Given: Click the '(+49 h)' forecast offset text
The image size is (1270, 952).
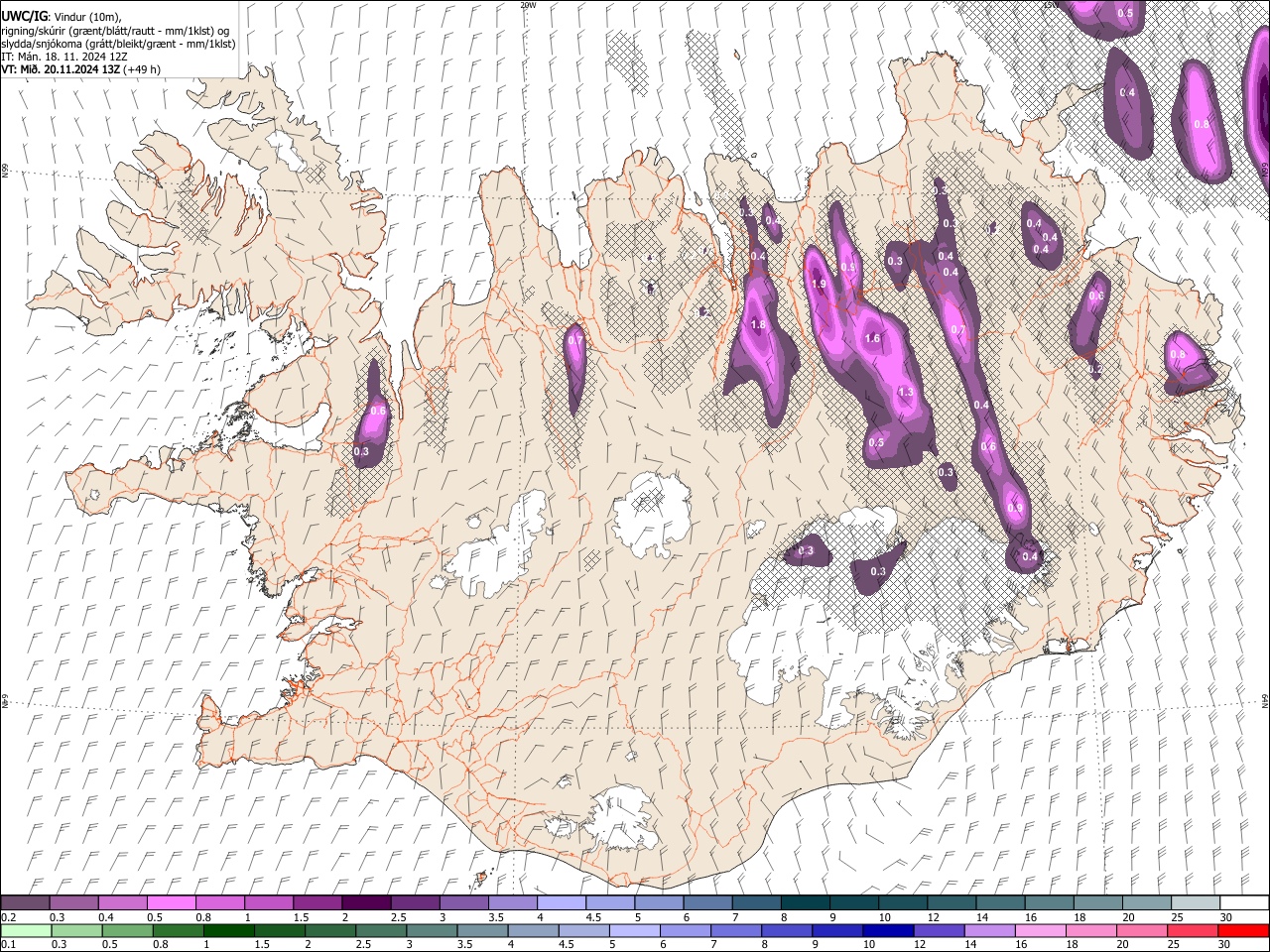Looking at the screenshot, I should click(x=142, y=69).
